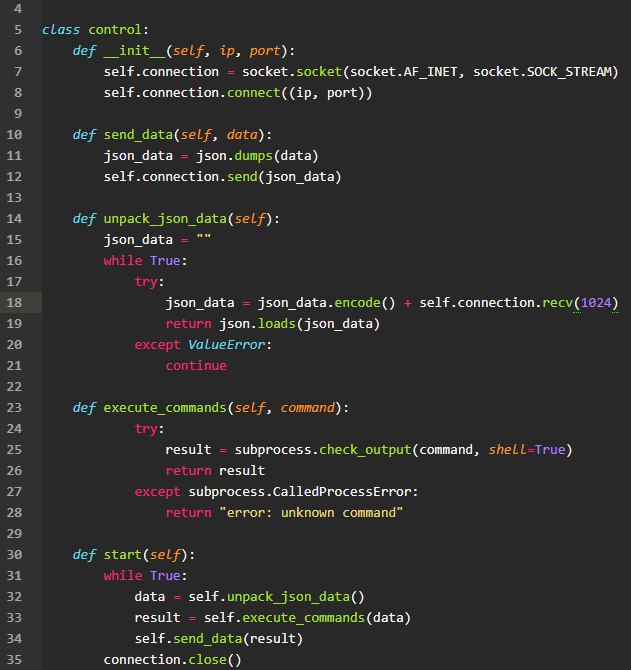631x670 pixels.
Task: Click the send_data function definition name
Action: coord(138,135)
